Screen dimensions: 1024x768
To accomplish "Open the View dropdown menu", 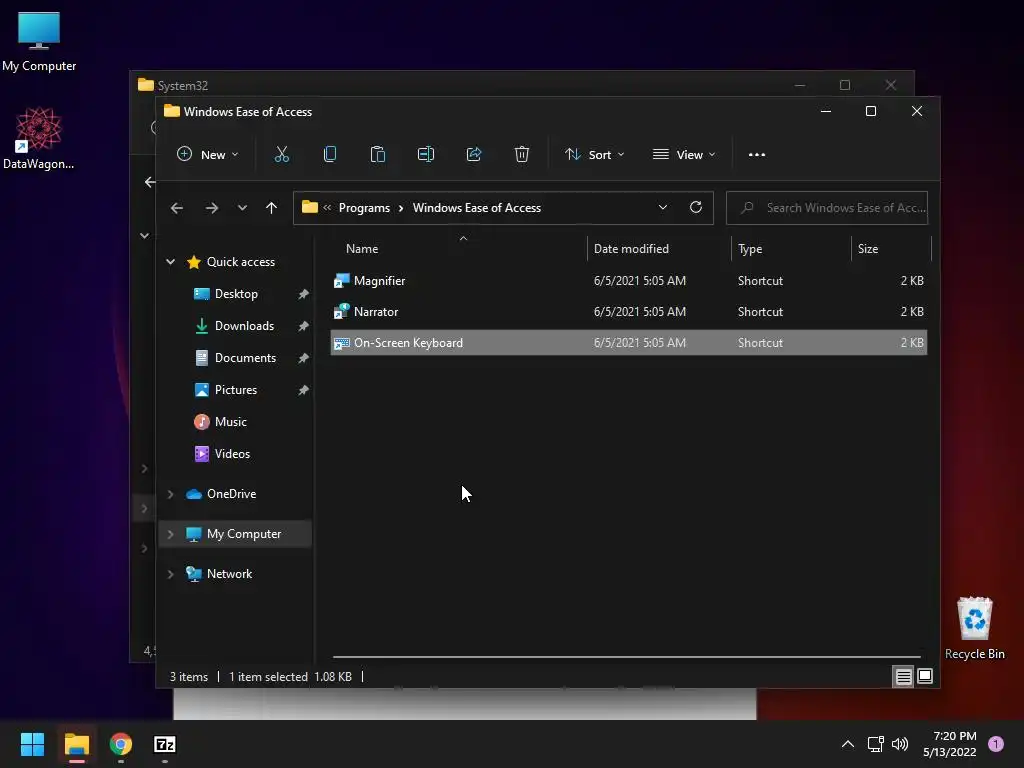I will tap(684, 155).
